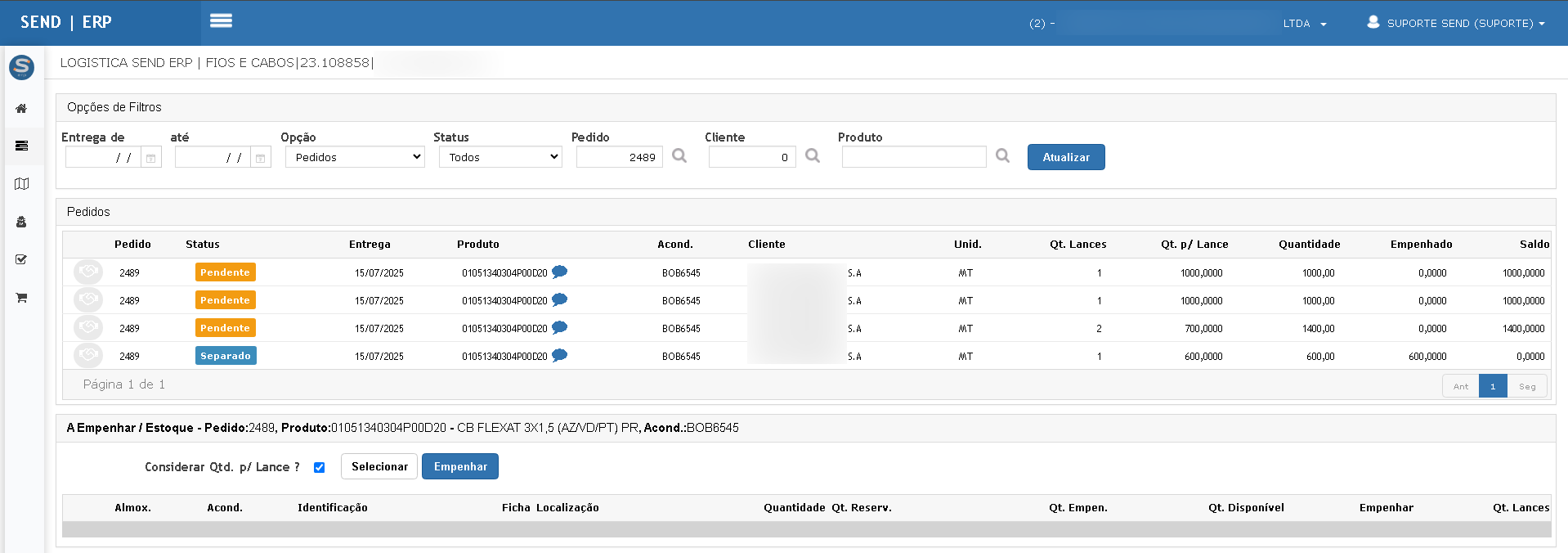This screenshot has height=553, width=1568.
Task: Click handshake icon on 1400,00 quantity row
Action: 88,327
